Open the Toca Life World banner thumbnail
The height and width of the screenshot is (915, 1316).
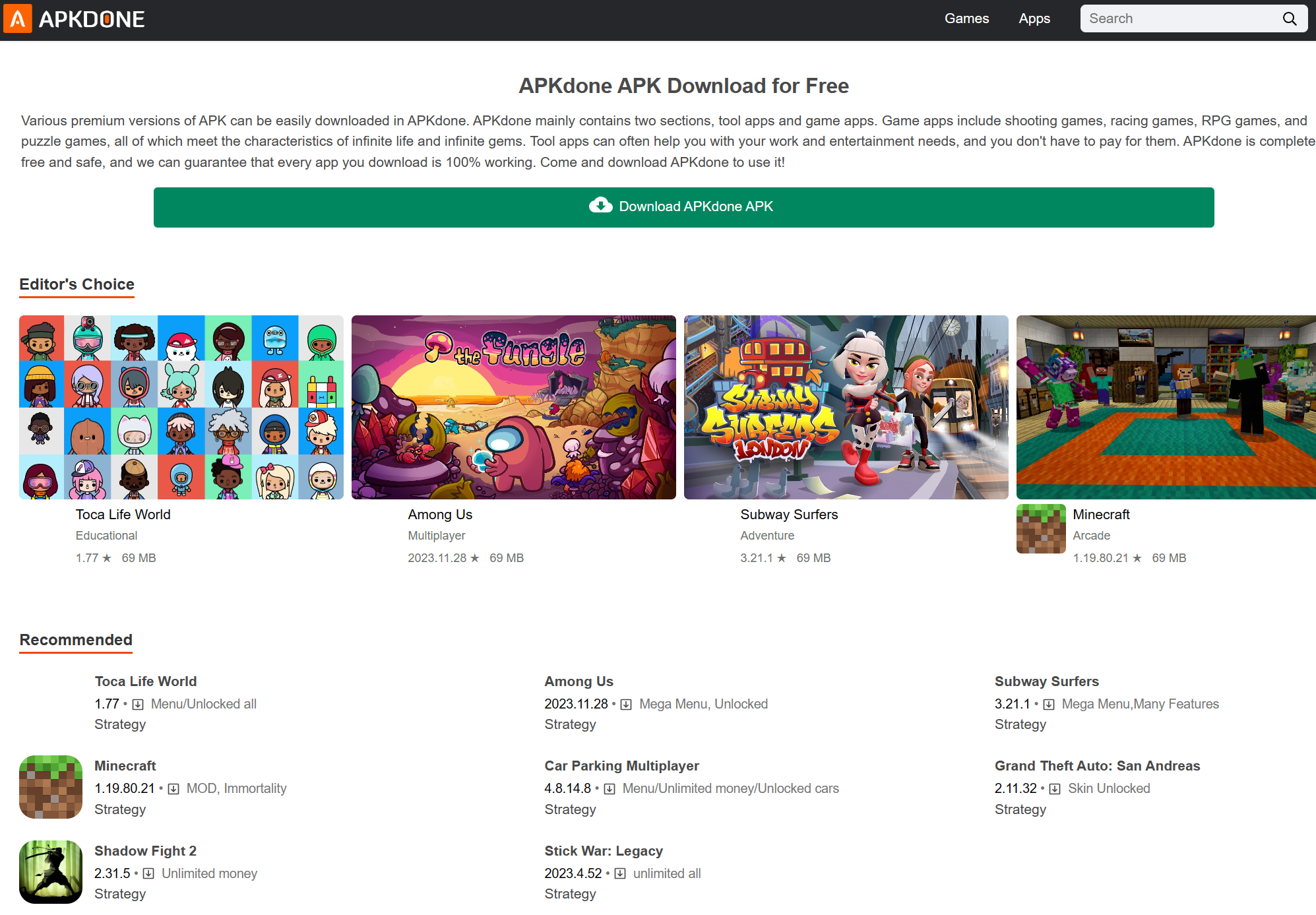(x=181, y=407)
